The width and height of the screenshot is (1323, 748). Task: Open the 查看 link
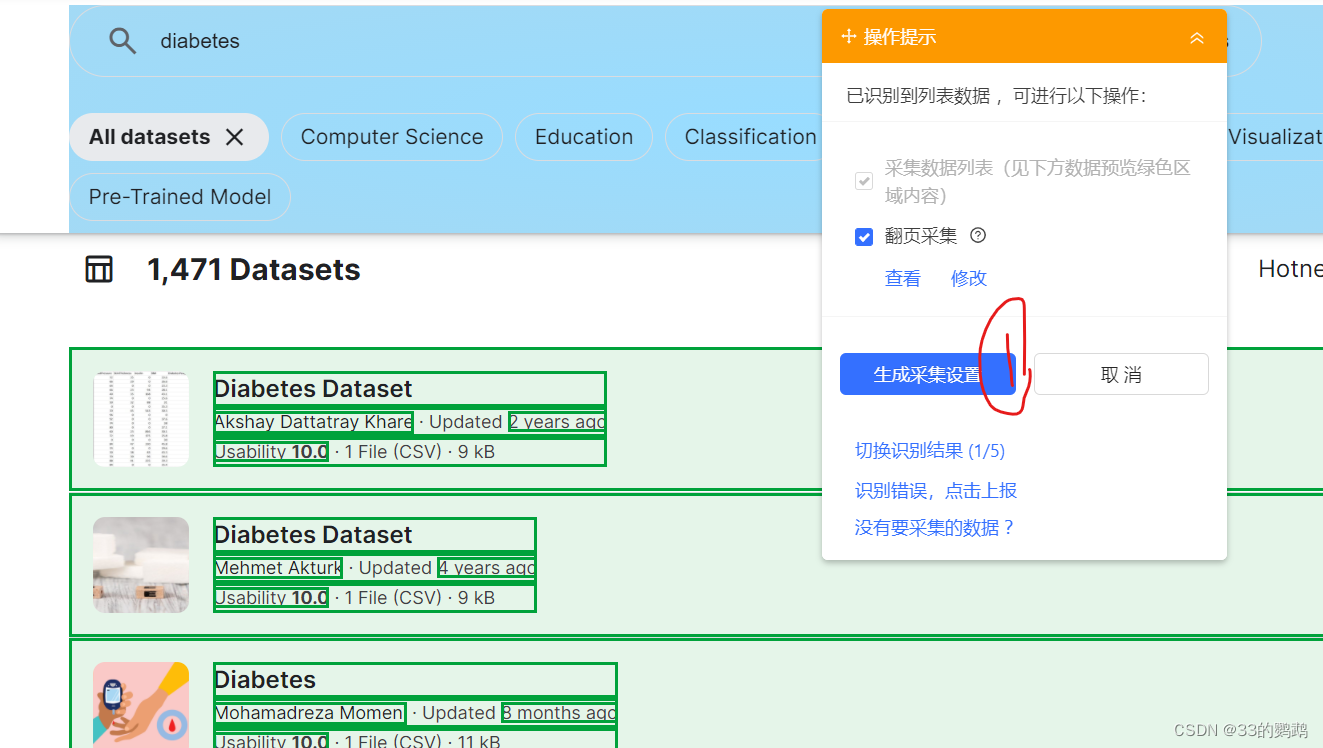[903, 278]
